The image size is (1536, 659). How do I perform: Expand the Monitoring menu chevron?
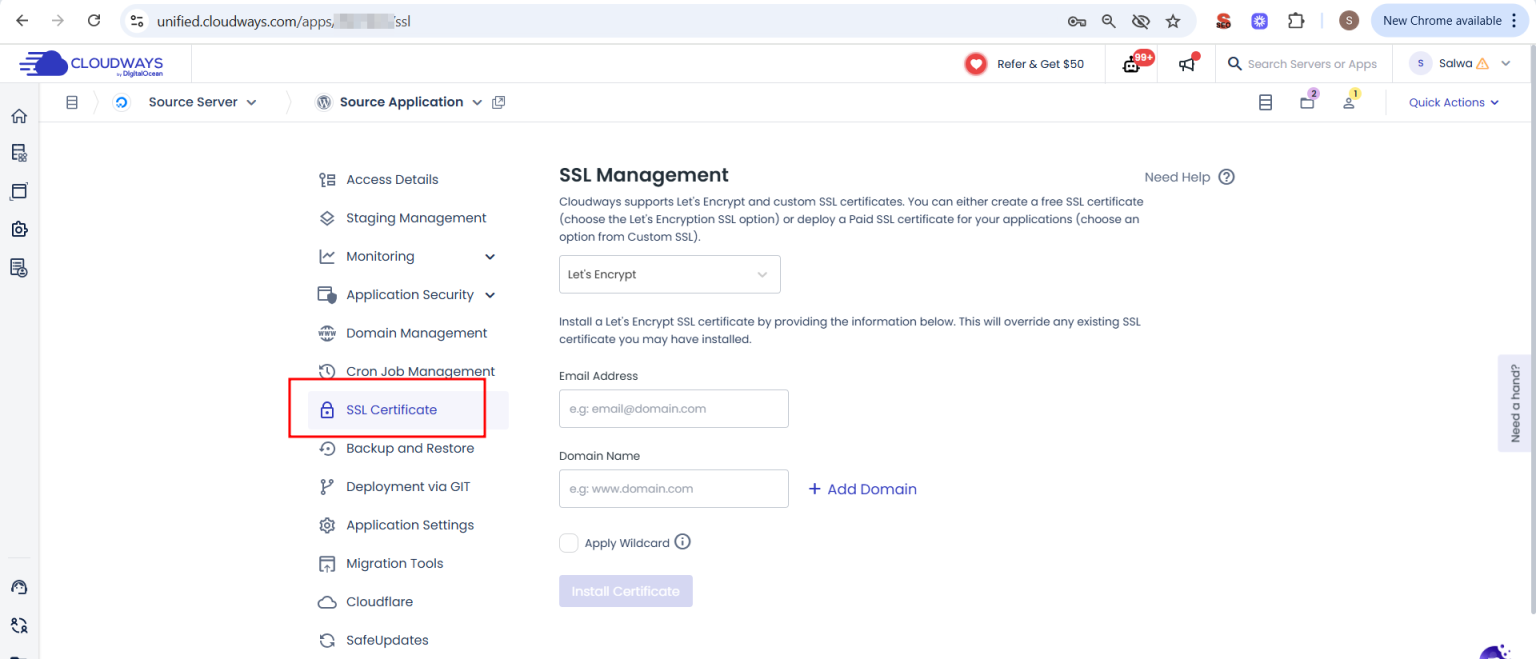(490, 257)
